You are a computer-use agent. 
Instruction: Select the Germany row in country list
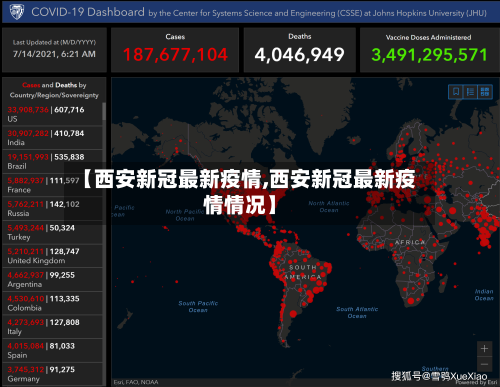[52, 374]
